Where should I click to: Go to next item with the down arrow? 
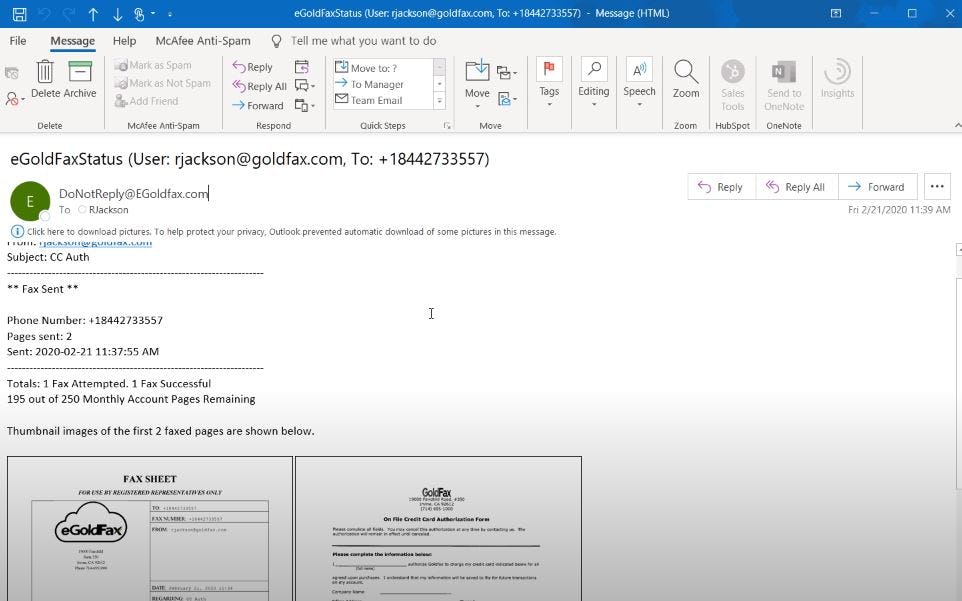117,13
